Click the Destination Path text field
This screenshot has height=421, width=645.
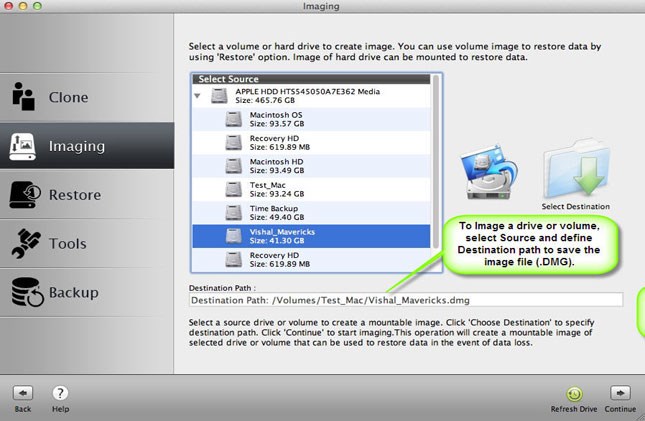[405, 299]
